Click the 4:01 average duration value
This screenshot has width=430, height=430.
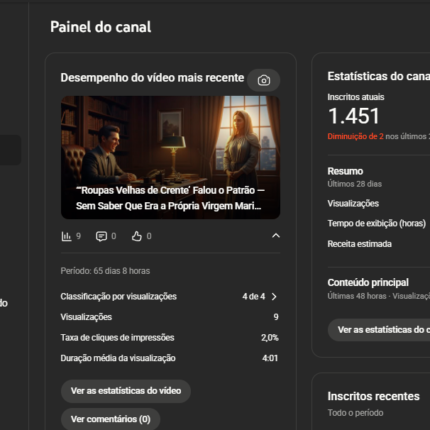point(270,358)
